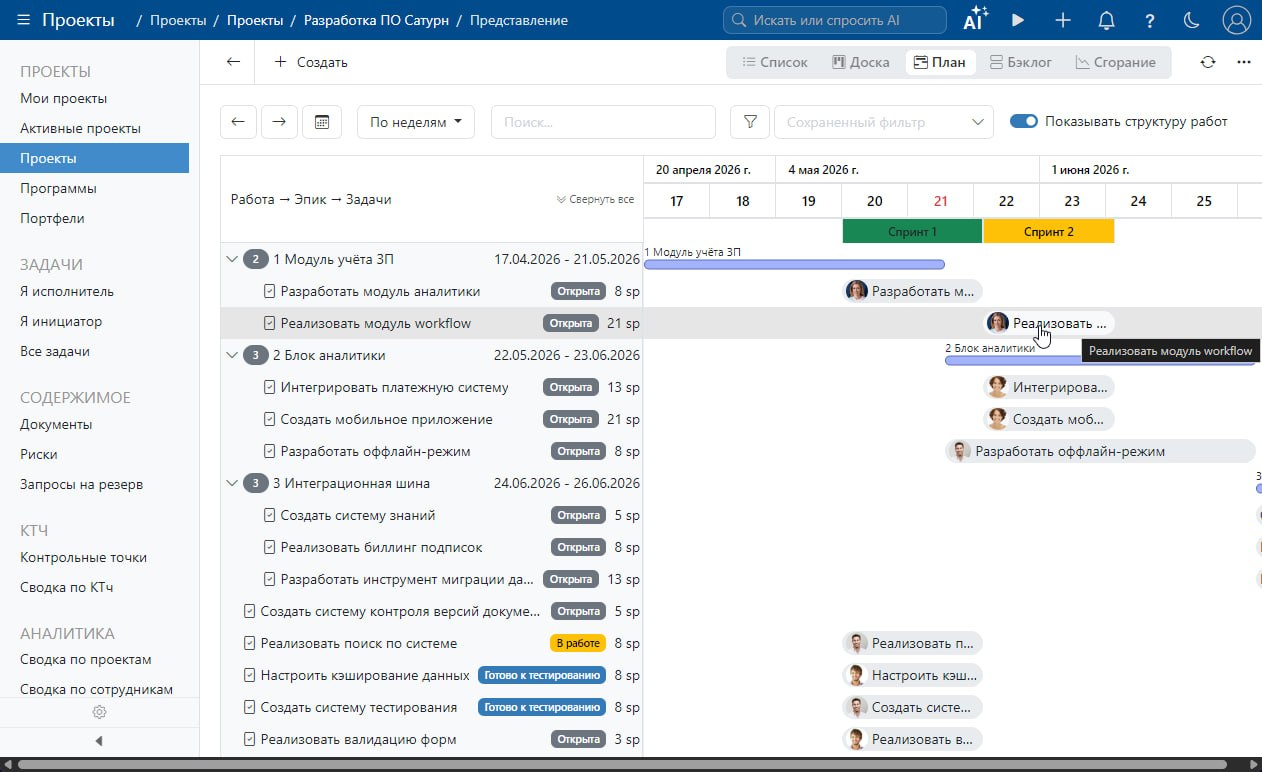Switch to the Сгорание view tab
1262x772 pixels.
1115,62
